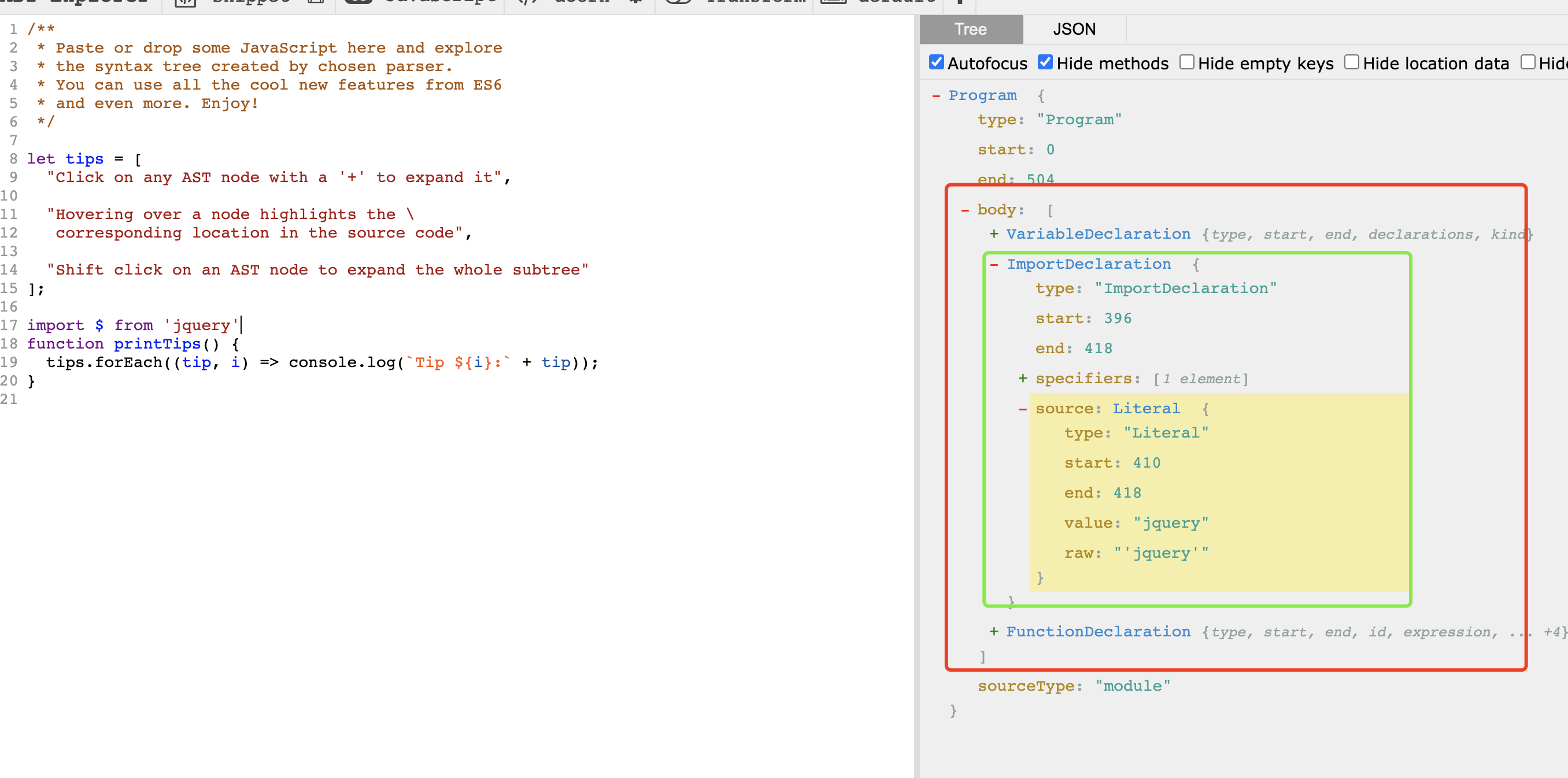The image size is (1568, 778).
Task: Click the VariableDeclaration node name
Action: click(x=1097, y=234)
